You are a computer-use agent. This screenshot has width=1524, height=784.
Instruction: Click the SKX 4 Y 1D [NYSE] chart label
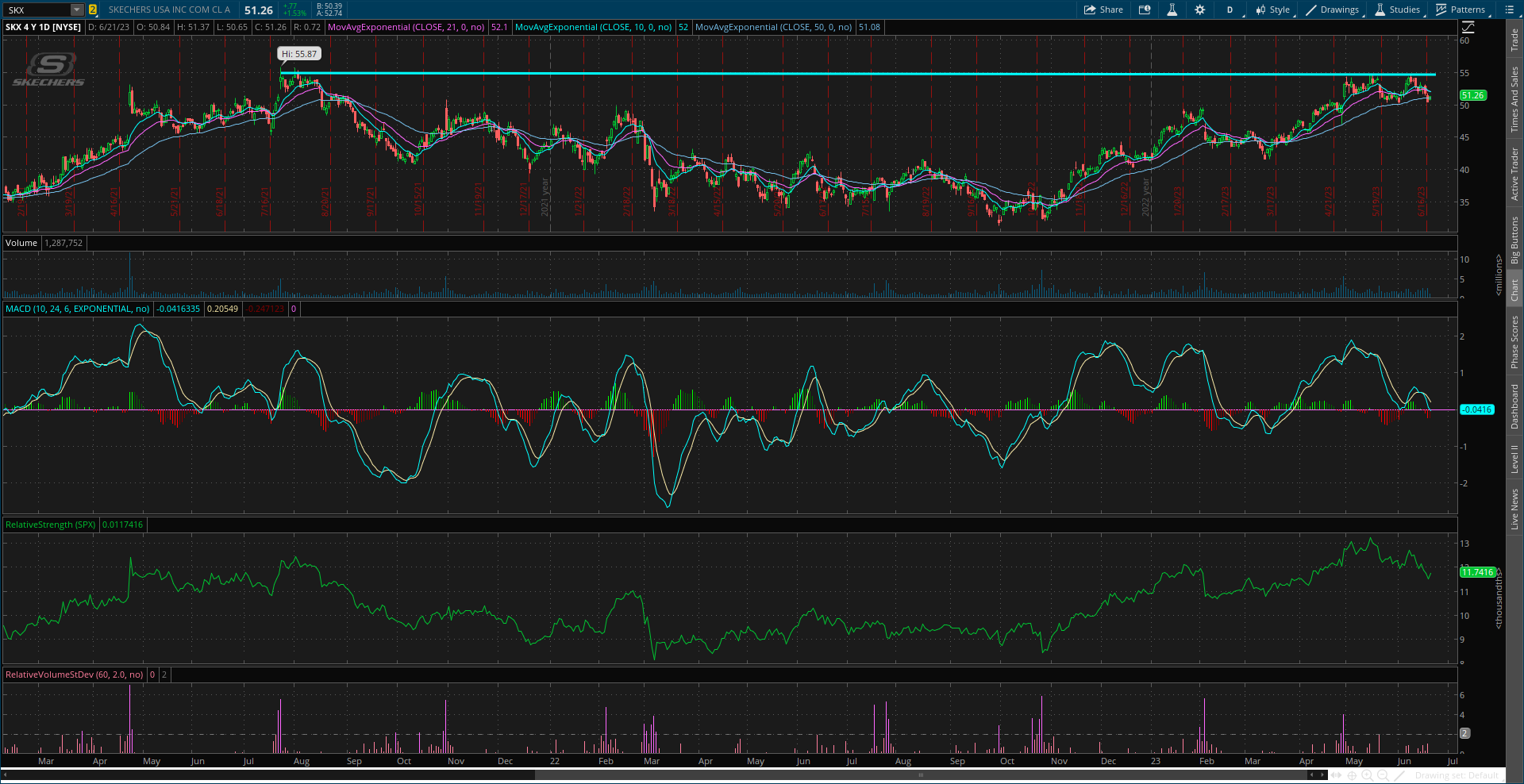tap(43, 27)
